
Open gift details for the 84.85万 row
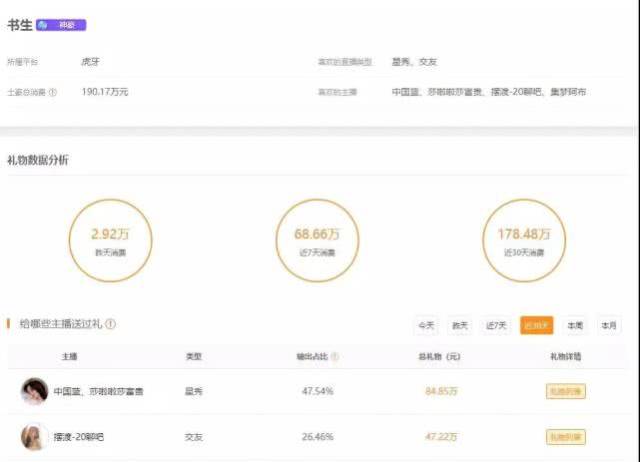pos(566,391)
